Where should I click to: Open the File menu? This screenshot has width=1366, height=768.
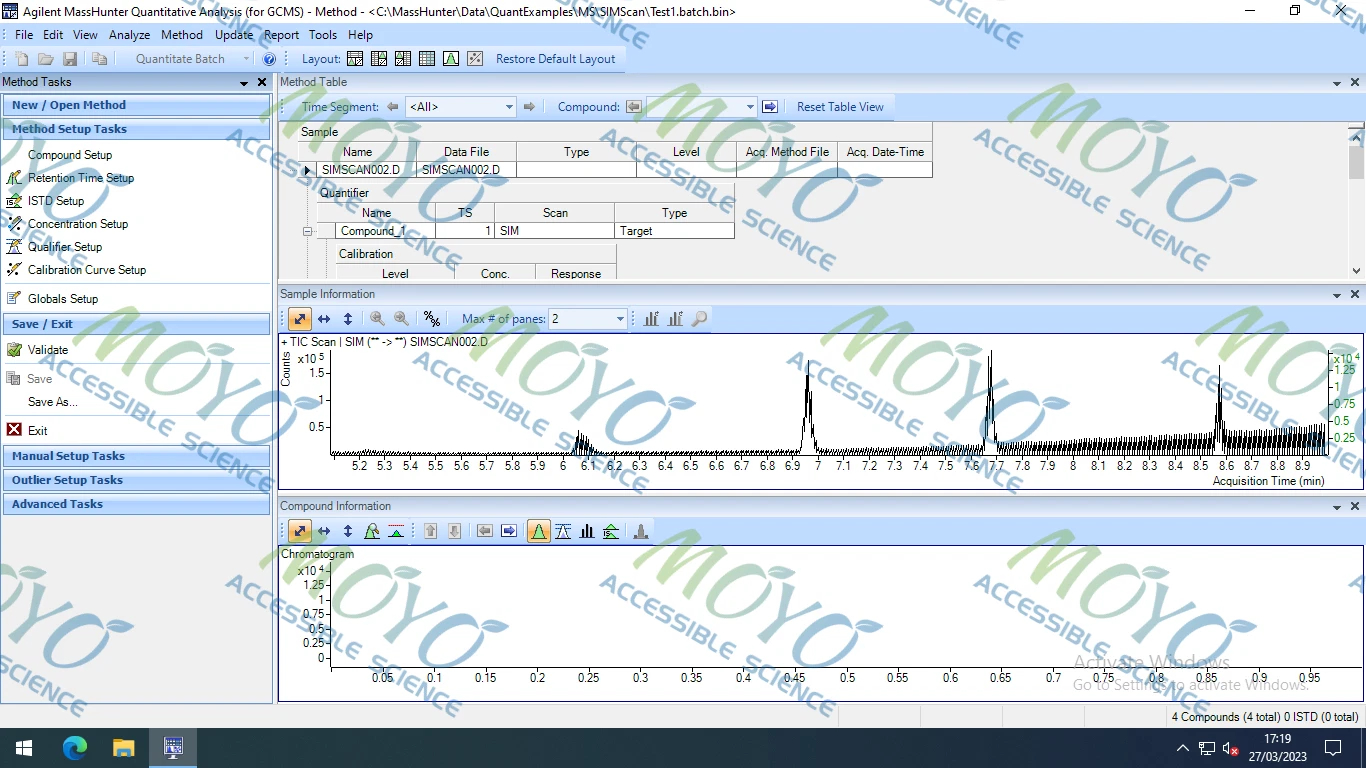click(24, 35)
